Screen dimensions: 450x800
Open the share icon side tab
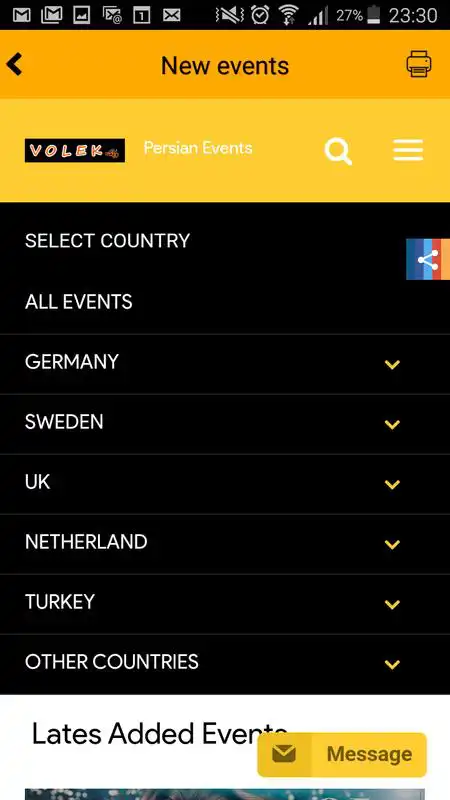coord(428,259)
